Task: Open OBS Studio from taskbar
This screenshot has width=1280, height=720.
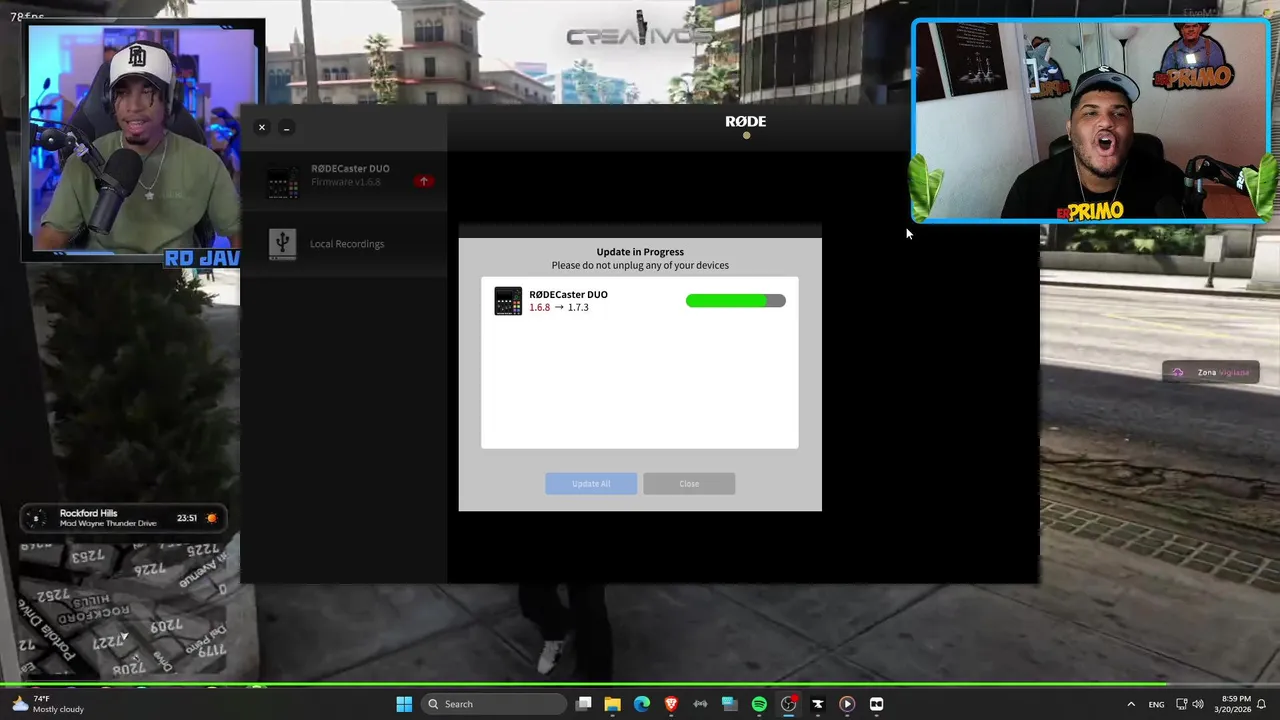Action: [x=788, y=704]
